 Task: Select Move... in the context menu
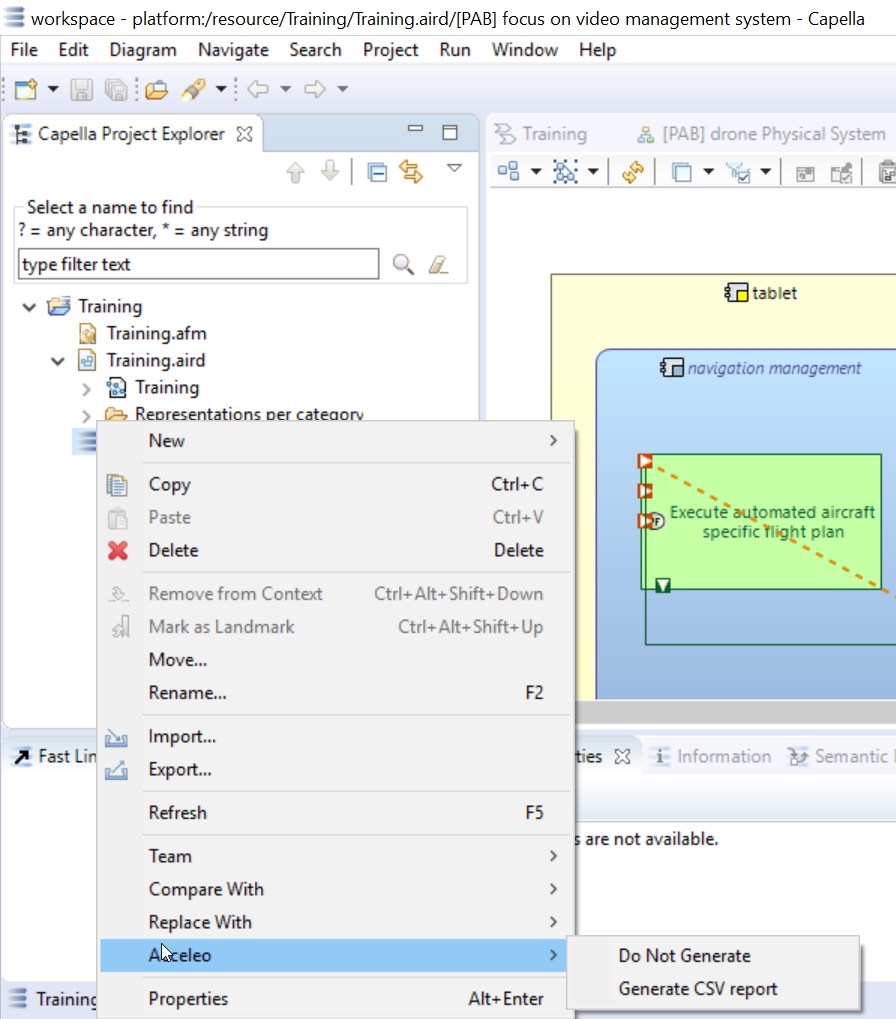click(336, 660)
